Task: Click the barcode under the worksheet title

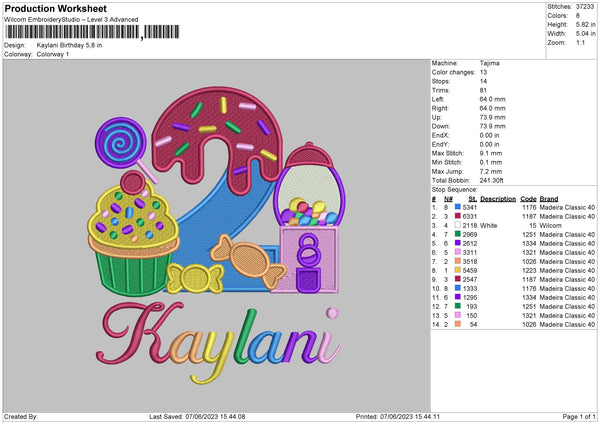Action: (x=72, y=34)
